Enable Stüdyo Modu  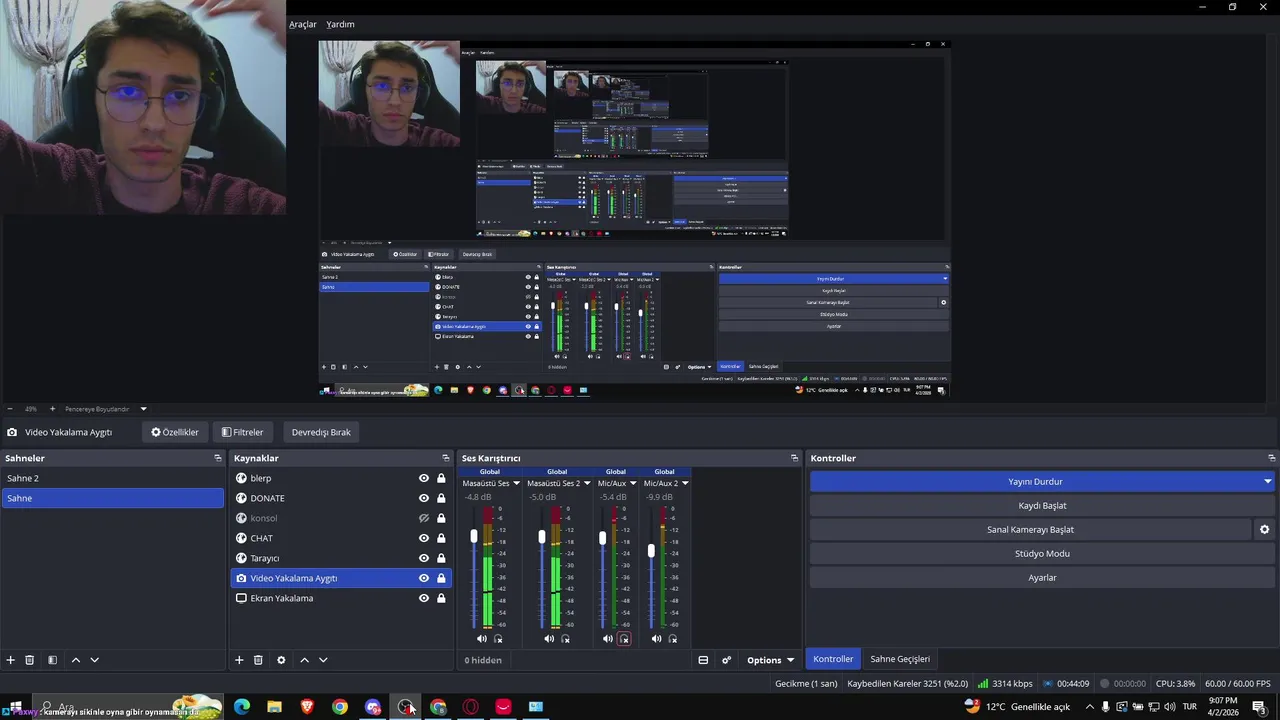(1042, 554)
